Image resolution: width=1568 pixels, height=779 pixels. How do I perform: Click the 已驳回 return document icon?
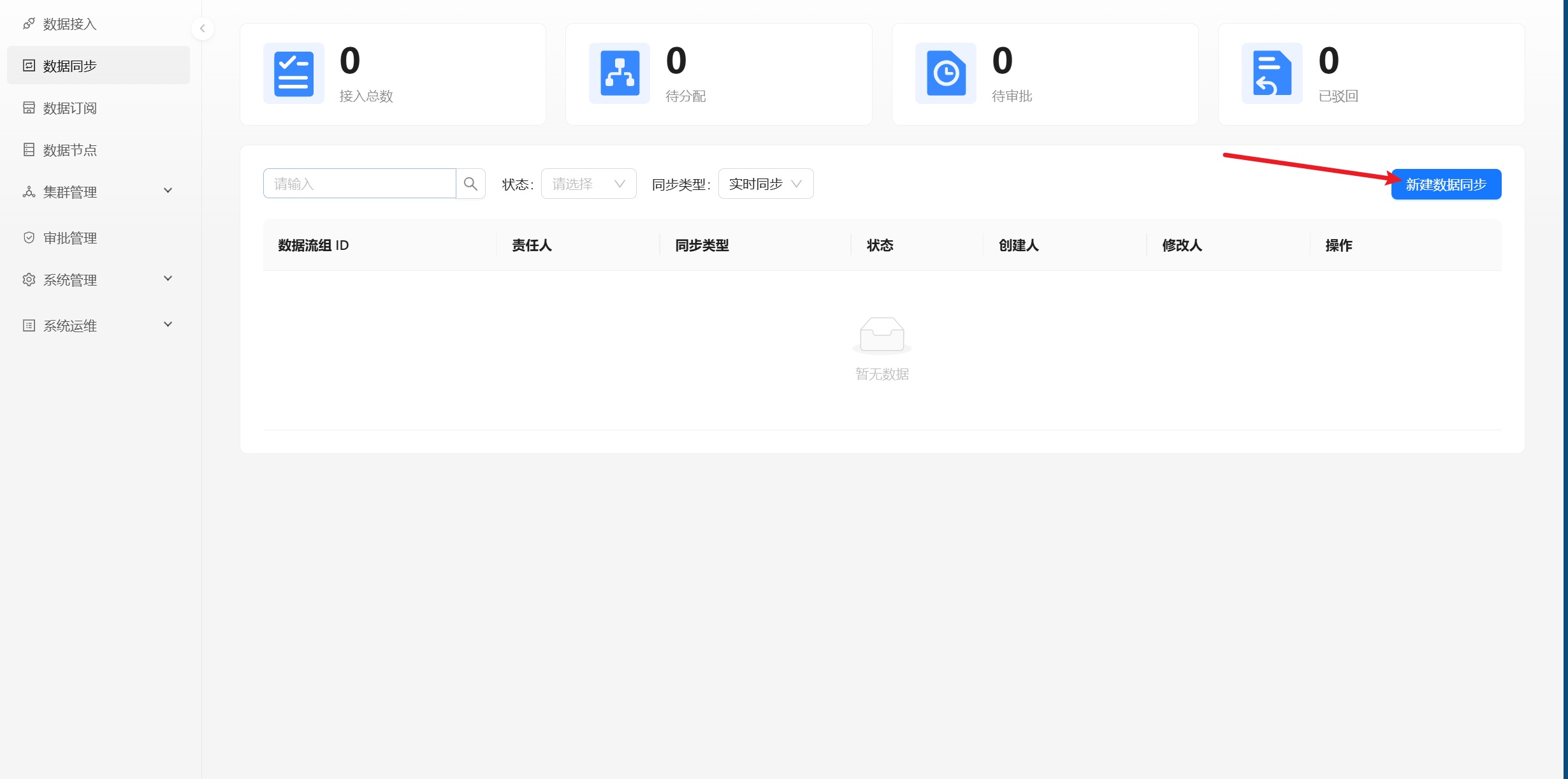[1272, 74]
